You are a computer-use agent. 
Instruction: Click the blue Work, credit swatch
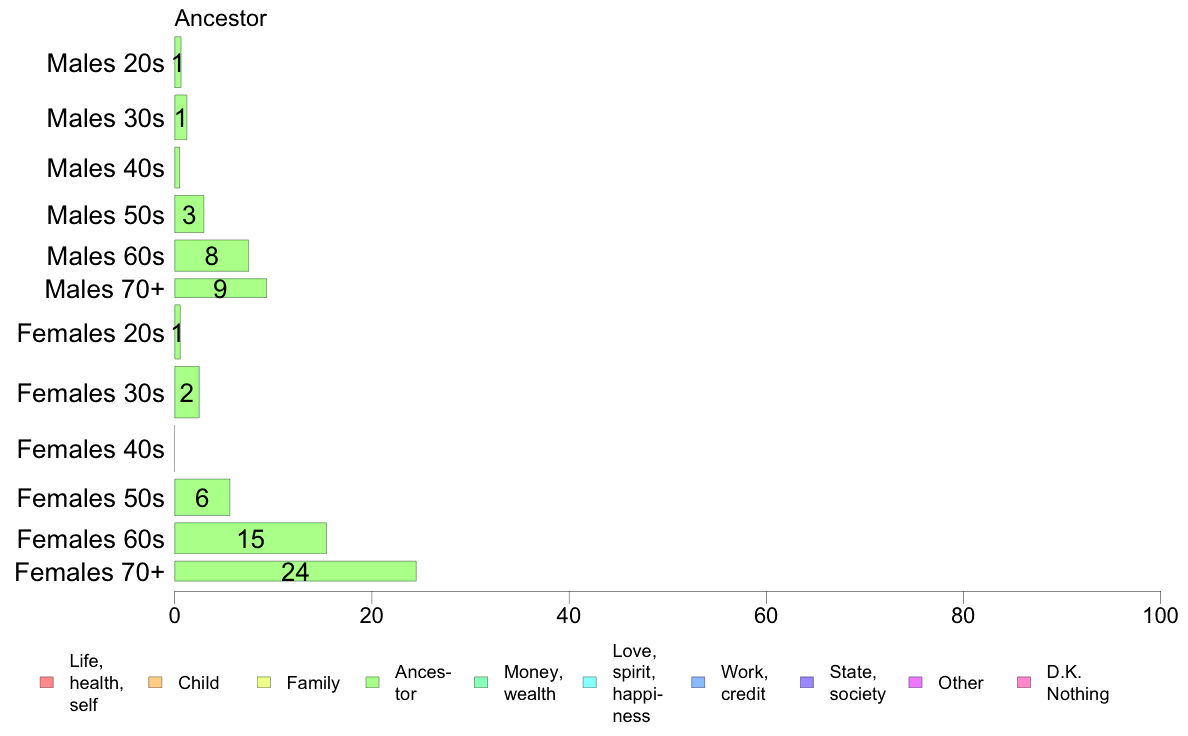point(699,683)
